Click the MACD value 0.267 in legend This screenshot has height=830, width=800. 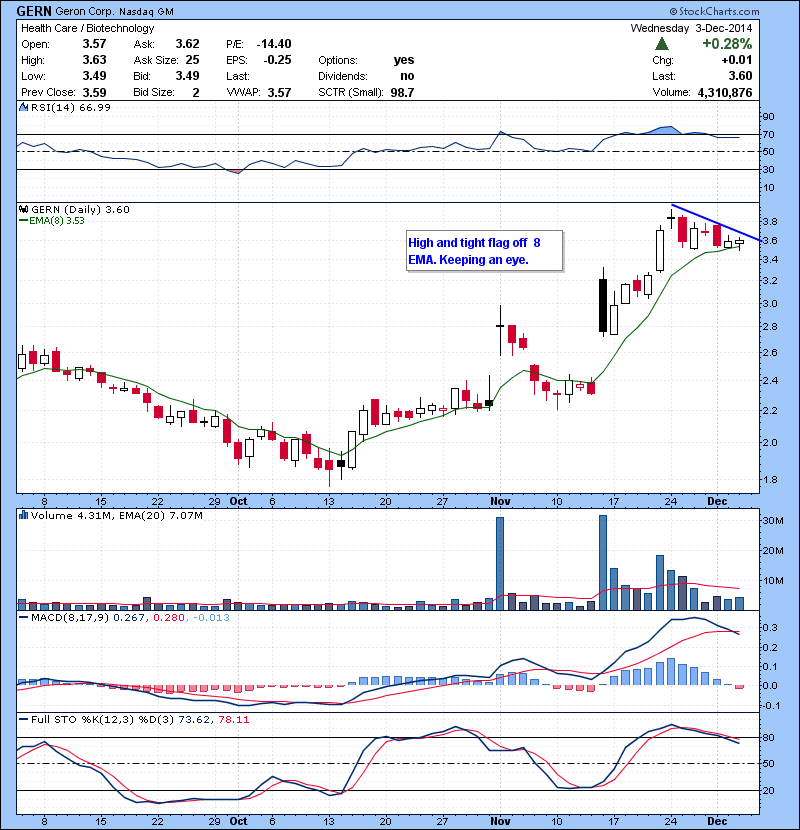129,617
